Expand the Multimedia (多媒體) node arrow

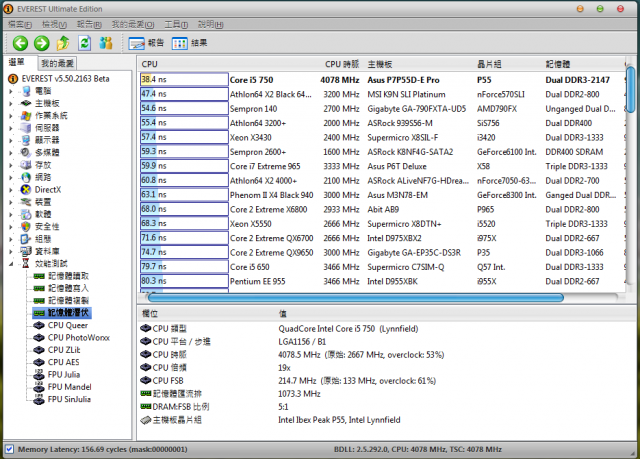11,153
